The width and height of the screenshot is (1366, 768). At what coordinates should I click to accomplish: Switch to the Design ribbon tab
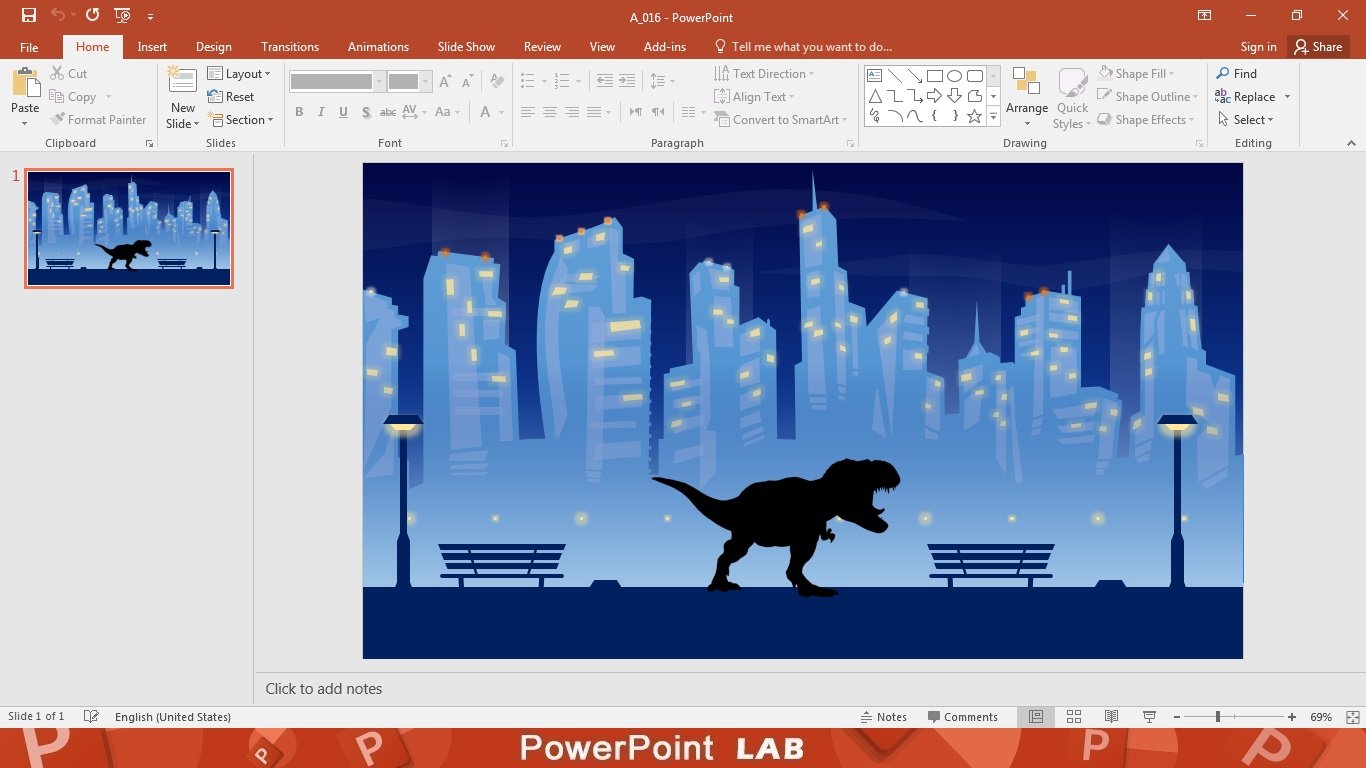213,47
